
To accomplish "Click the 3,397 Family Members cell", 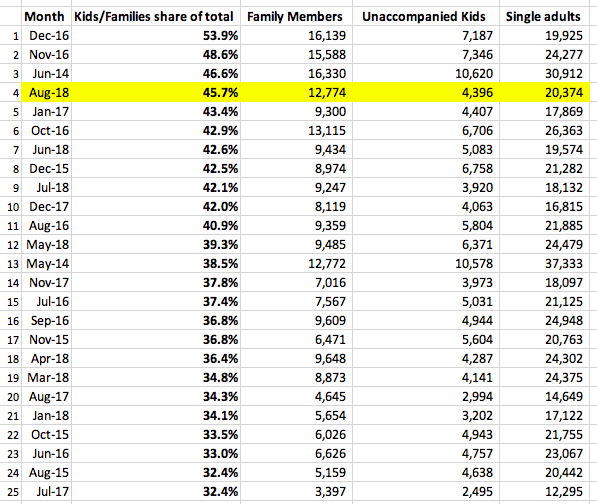I will [x=330, y=491].
